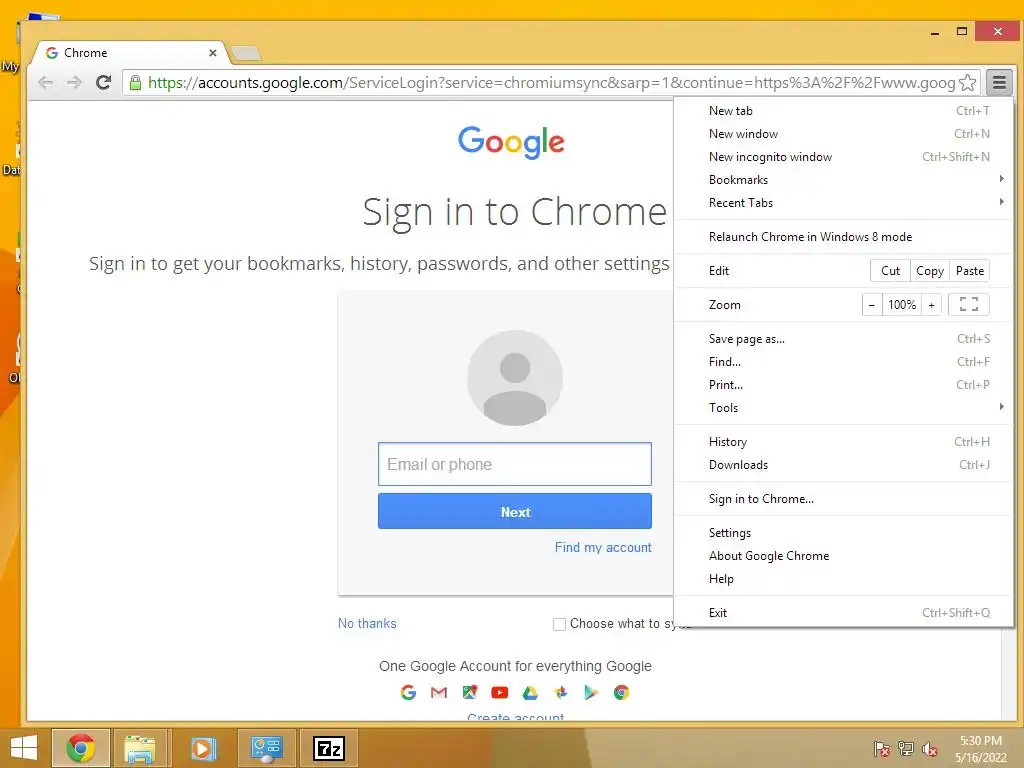The height and width of the screenshot is (768, 1024).
Task: Click the Create account link
Action: (515, 717)
